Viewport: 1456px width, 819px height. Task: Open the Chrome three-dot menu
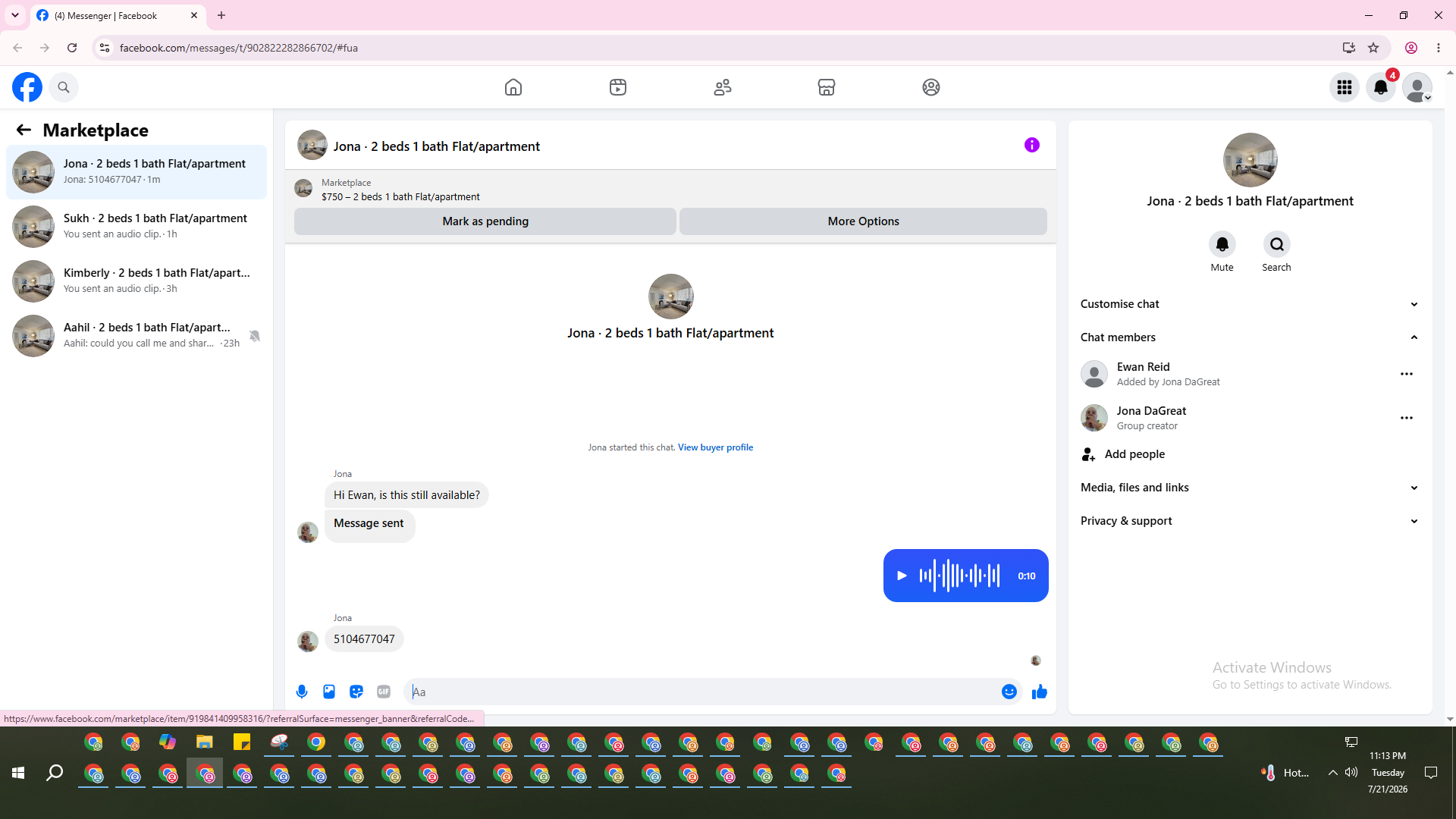[1439, 48]
